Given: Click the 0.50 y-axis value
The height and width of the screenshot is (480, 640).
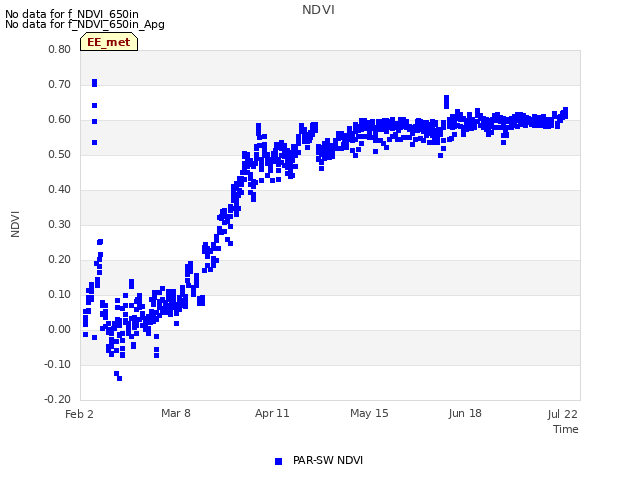Looking at the screenshot, I should point(60,154).
